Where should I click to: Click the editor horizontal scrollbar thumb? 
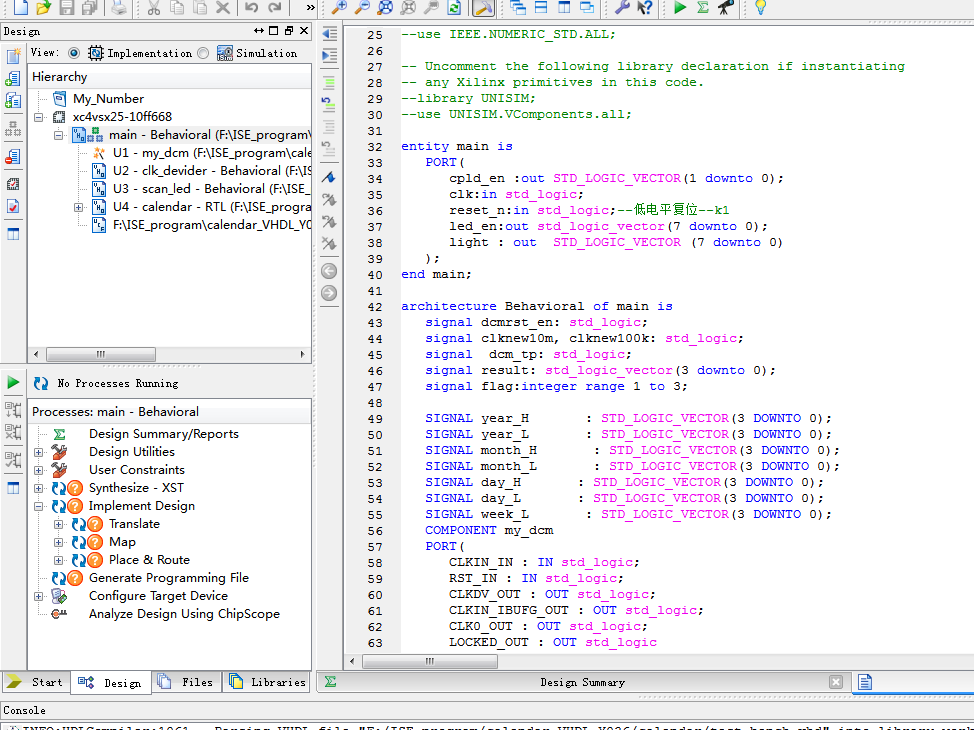(428, 661)
